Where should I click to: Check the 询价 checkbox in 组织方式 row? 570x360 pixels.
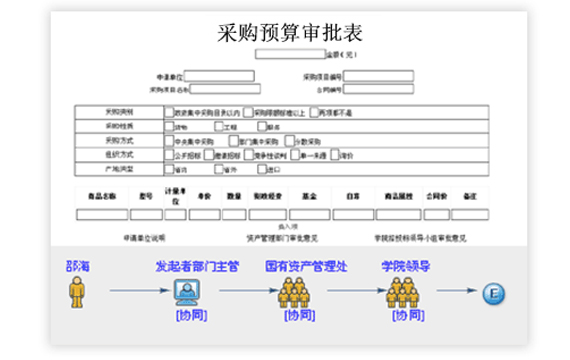(x=334, y=155)
